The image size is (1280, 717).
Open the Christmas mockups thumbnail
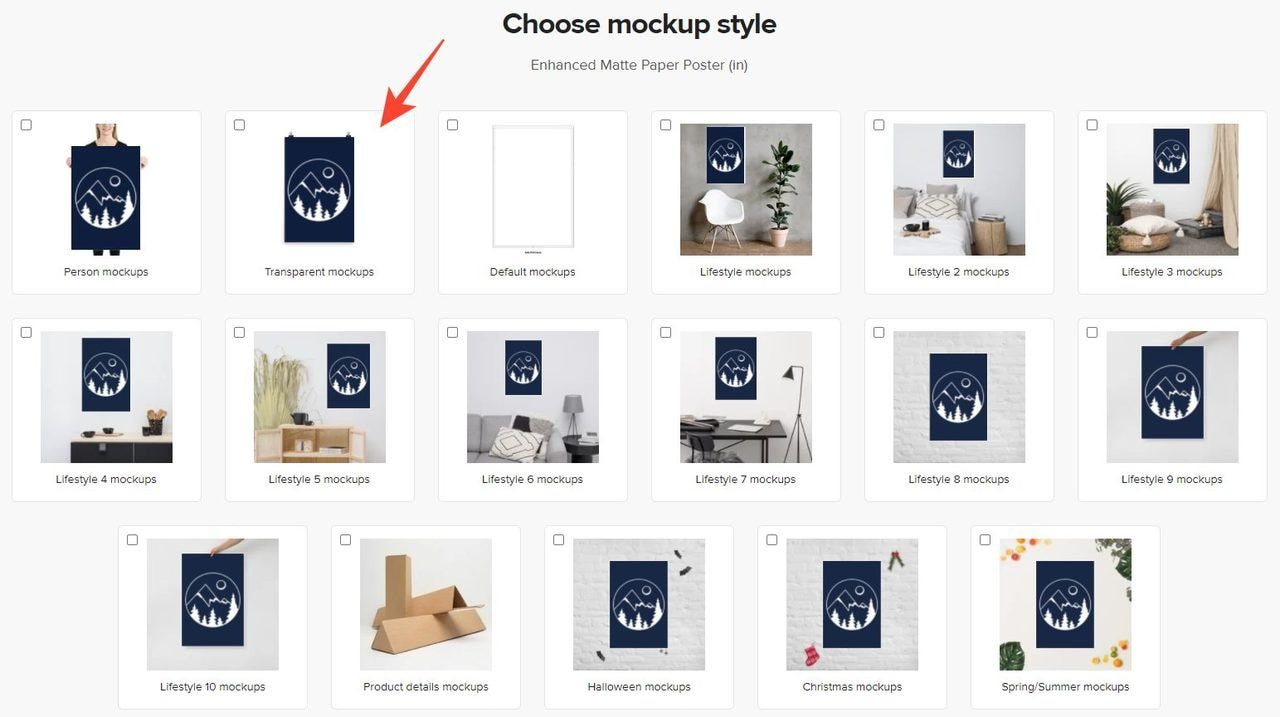[x=852, y=604]
